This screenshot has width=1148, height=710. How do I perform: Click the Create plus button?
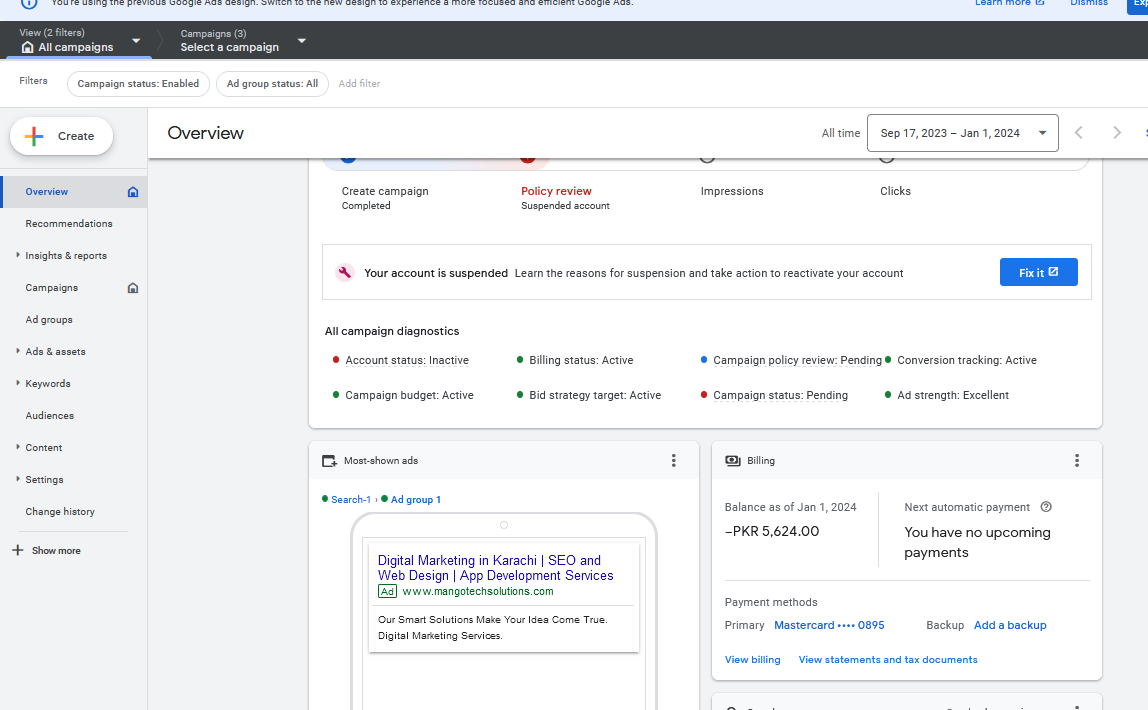(x=62, y=136)
